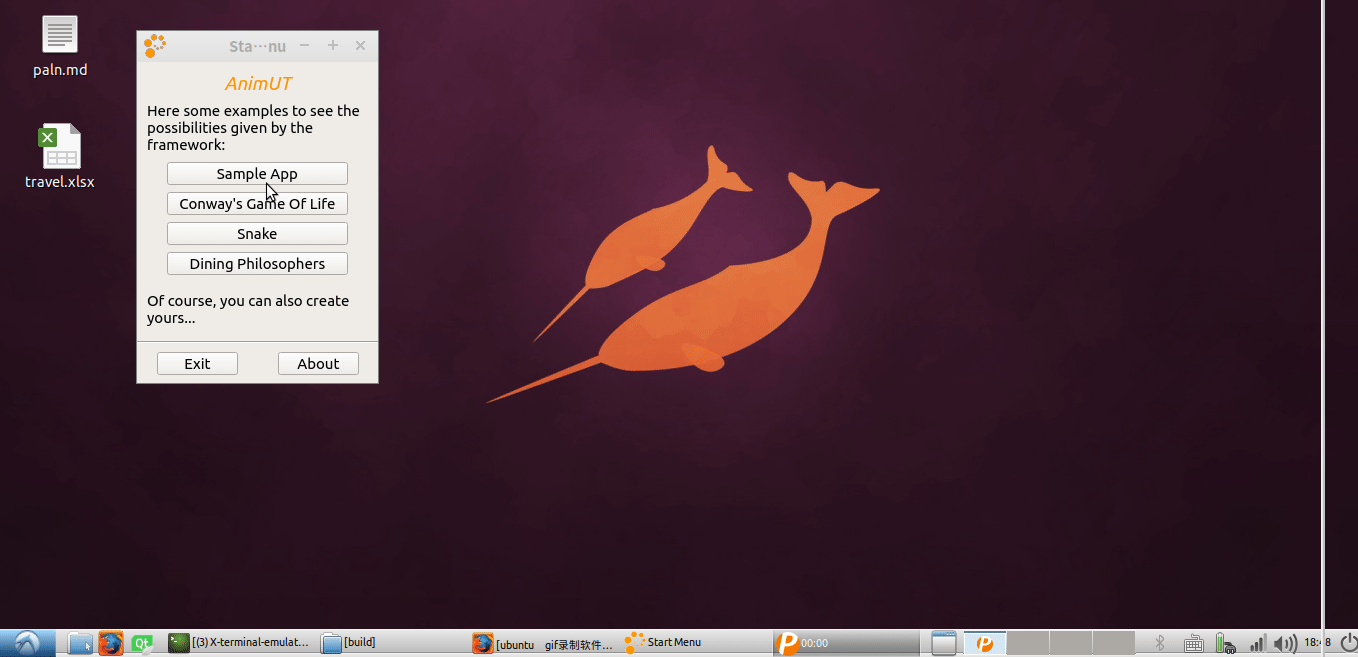Image resolution: width=1358 pixels, height=657 pixels.
Task: Open the About dialog
Action: [318, 364]
